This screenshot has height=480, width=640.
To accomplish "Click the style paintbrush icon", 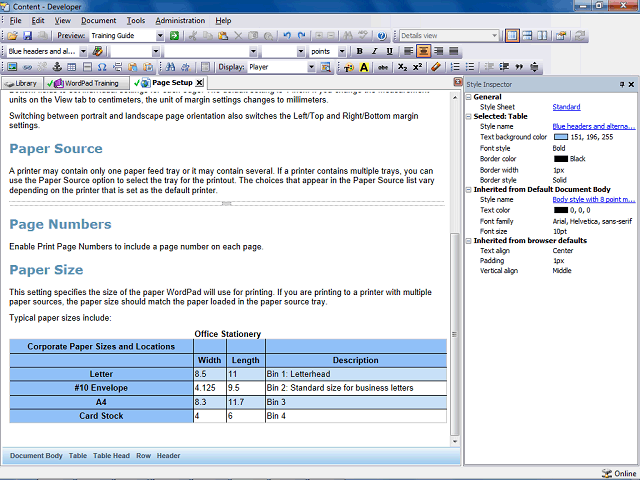I will coord(98,51).
